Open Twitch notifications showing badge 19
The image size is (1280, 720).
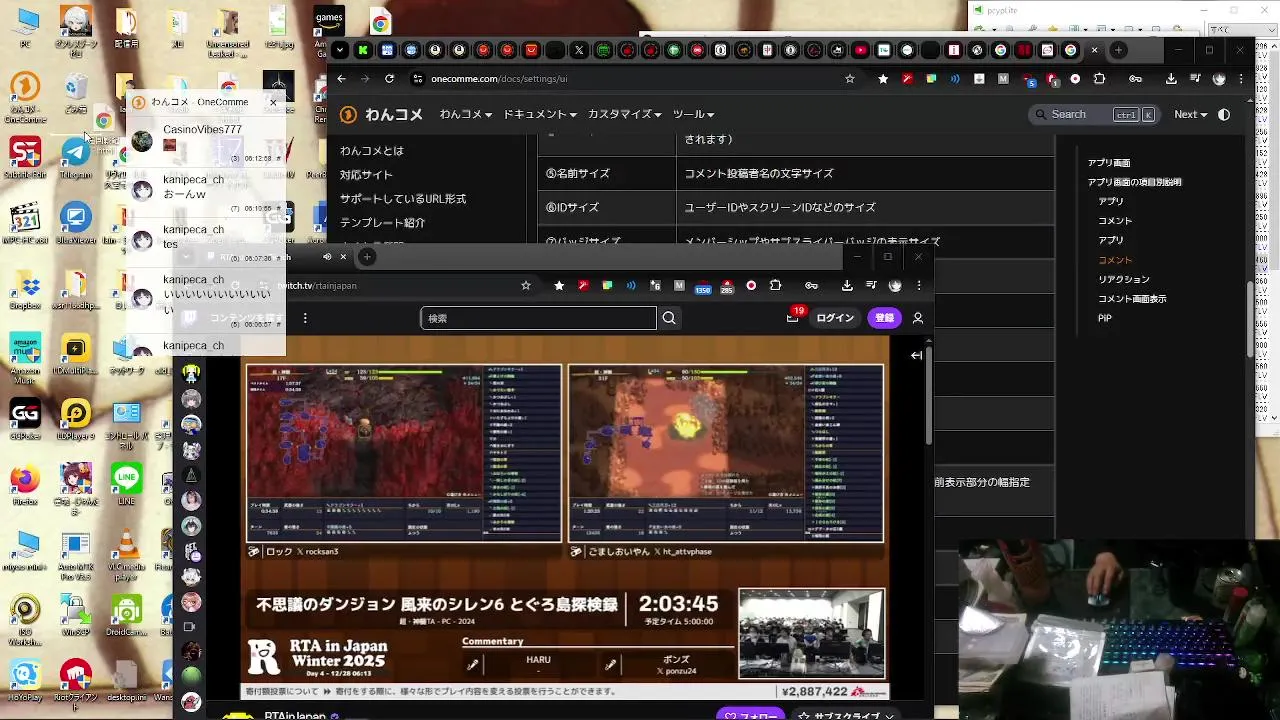tap(794, 316)
